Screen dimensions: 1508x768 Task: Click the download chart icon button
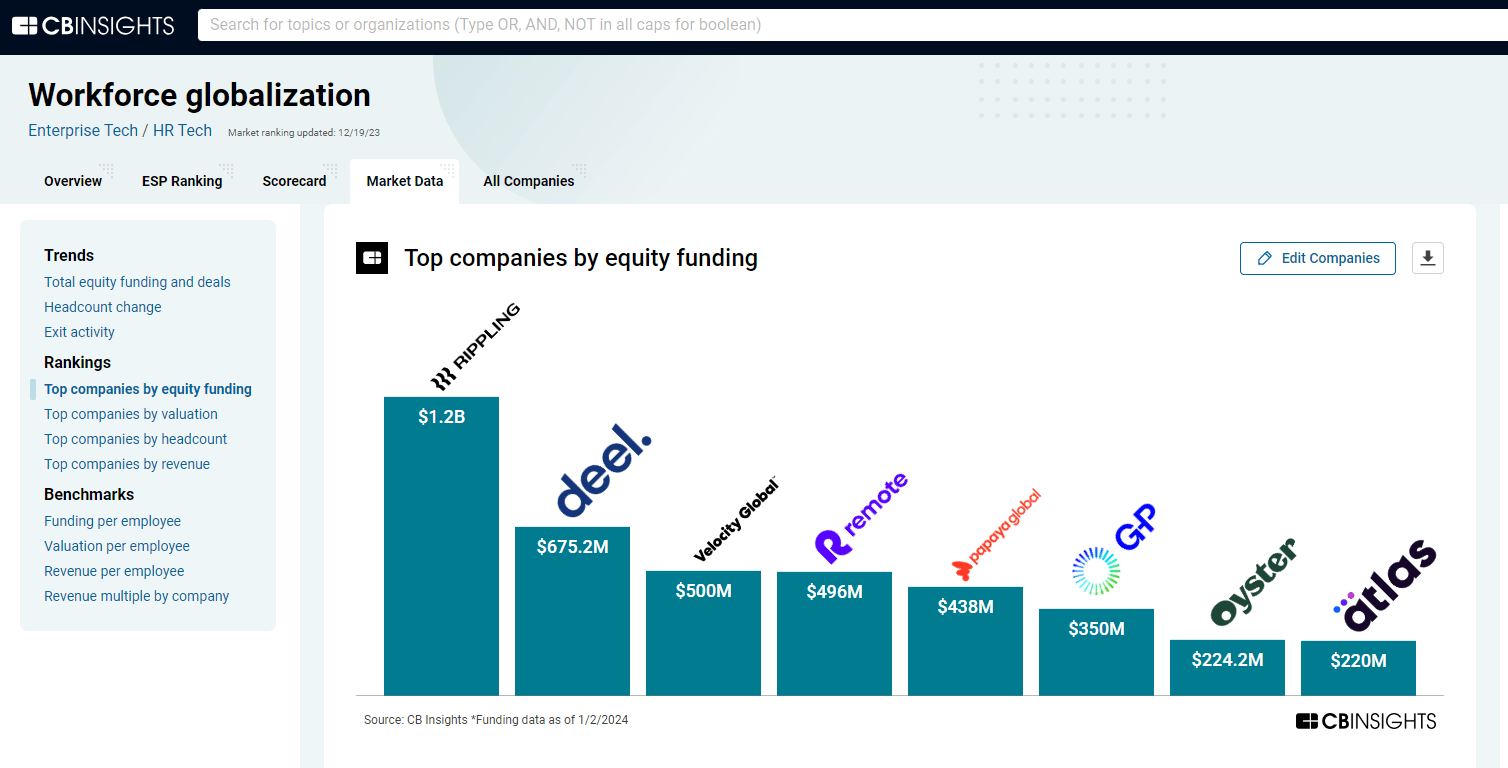click(x=1428, y=258)
